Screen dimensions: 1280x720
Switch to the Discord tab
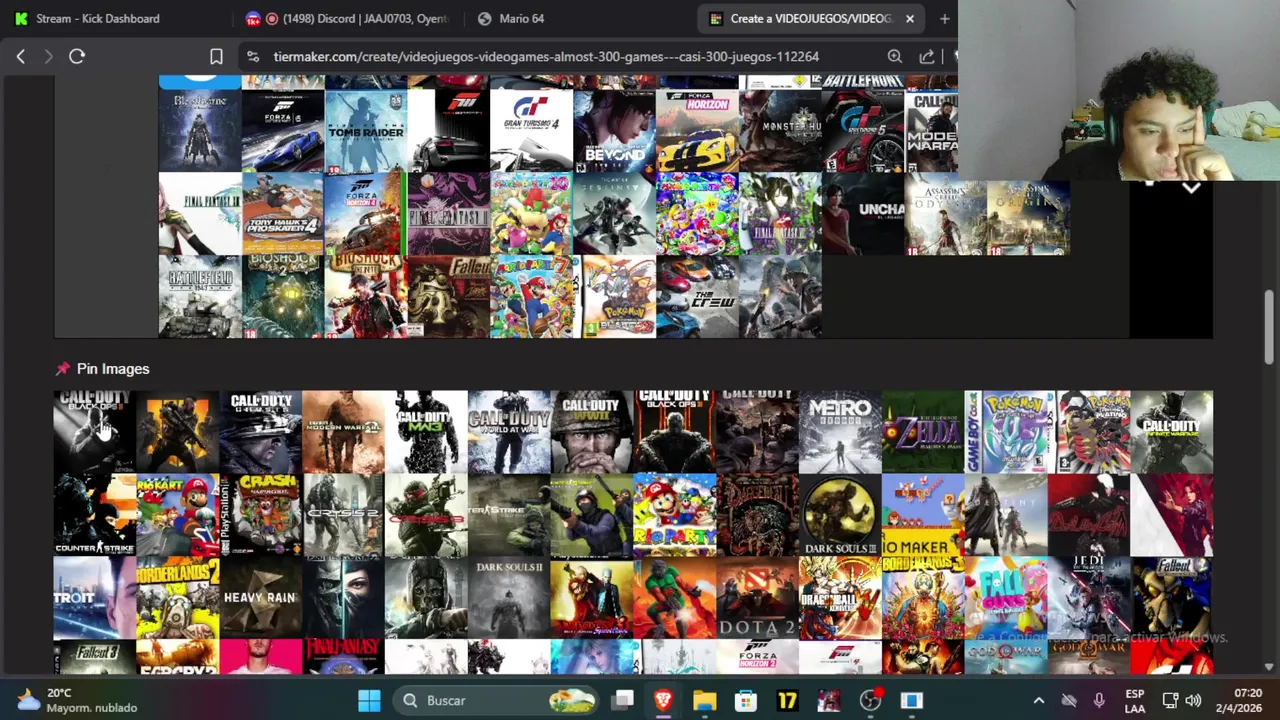point(349,18)
